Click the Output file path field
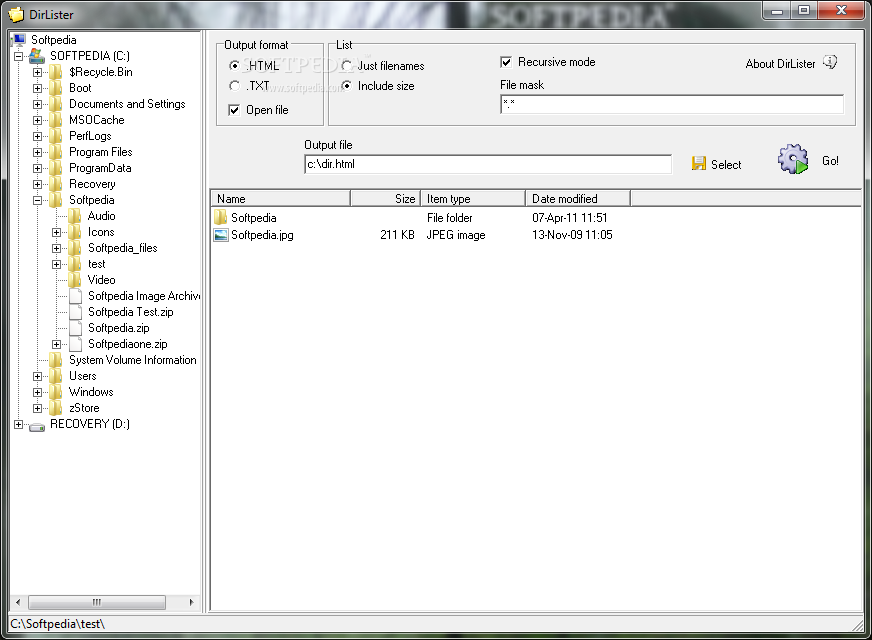 pos(488,165)
